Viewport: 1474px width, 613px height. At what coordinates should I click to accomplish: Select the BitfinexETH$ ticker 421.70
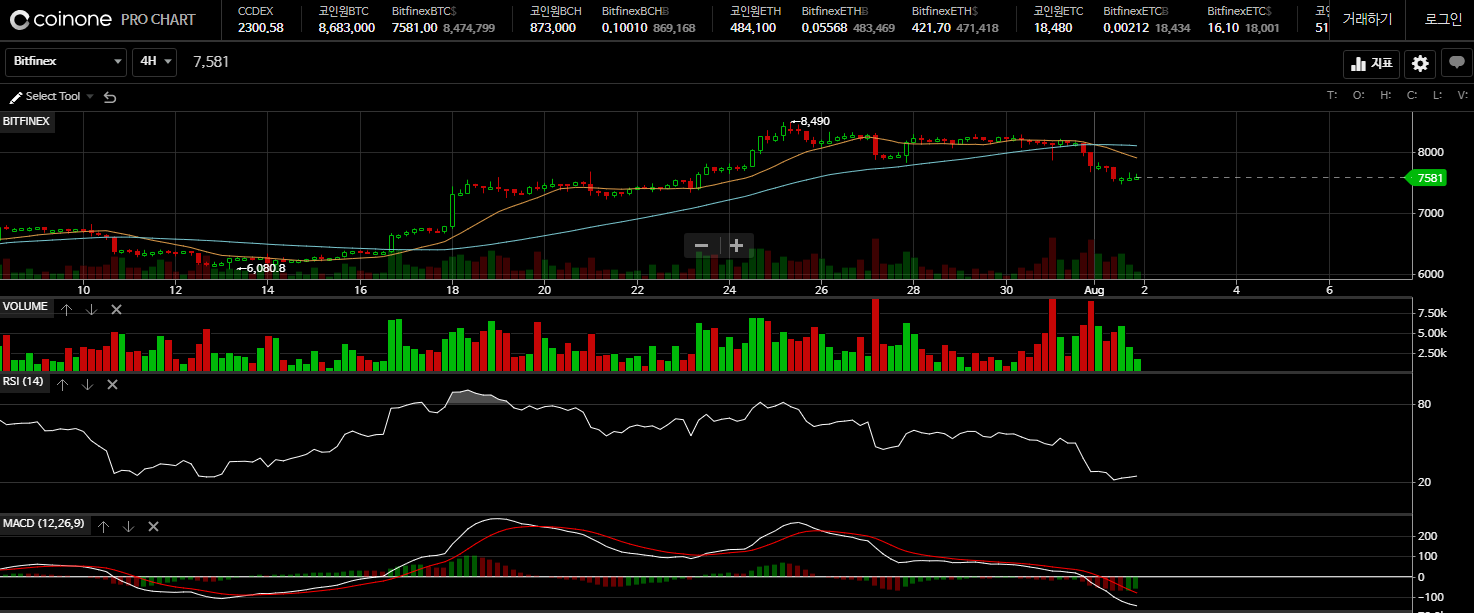955,19
